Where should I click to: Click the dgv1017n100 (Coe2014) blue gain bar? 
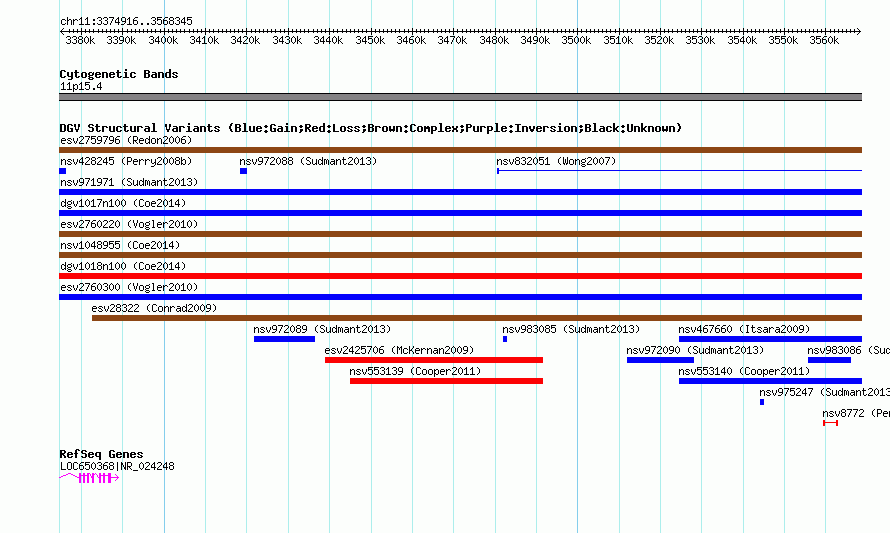coord(460,213)
